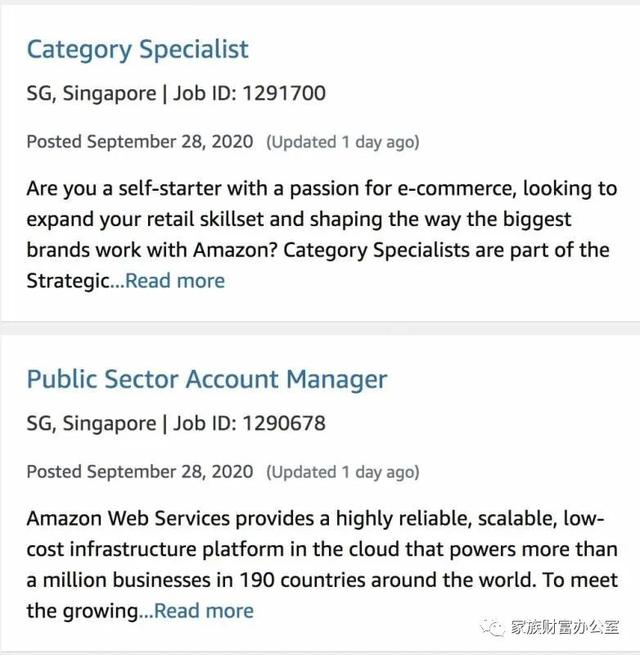Click the word Strategic before first Read more
Image resolution: width=640 pixels, height=655 pixels.
[x=67, y=280]
